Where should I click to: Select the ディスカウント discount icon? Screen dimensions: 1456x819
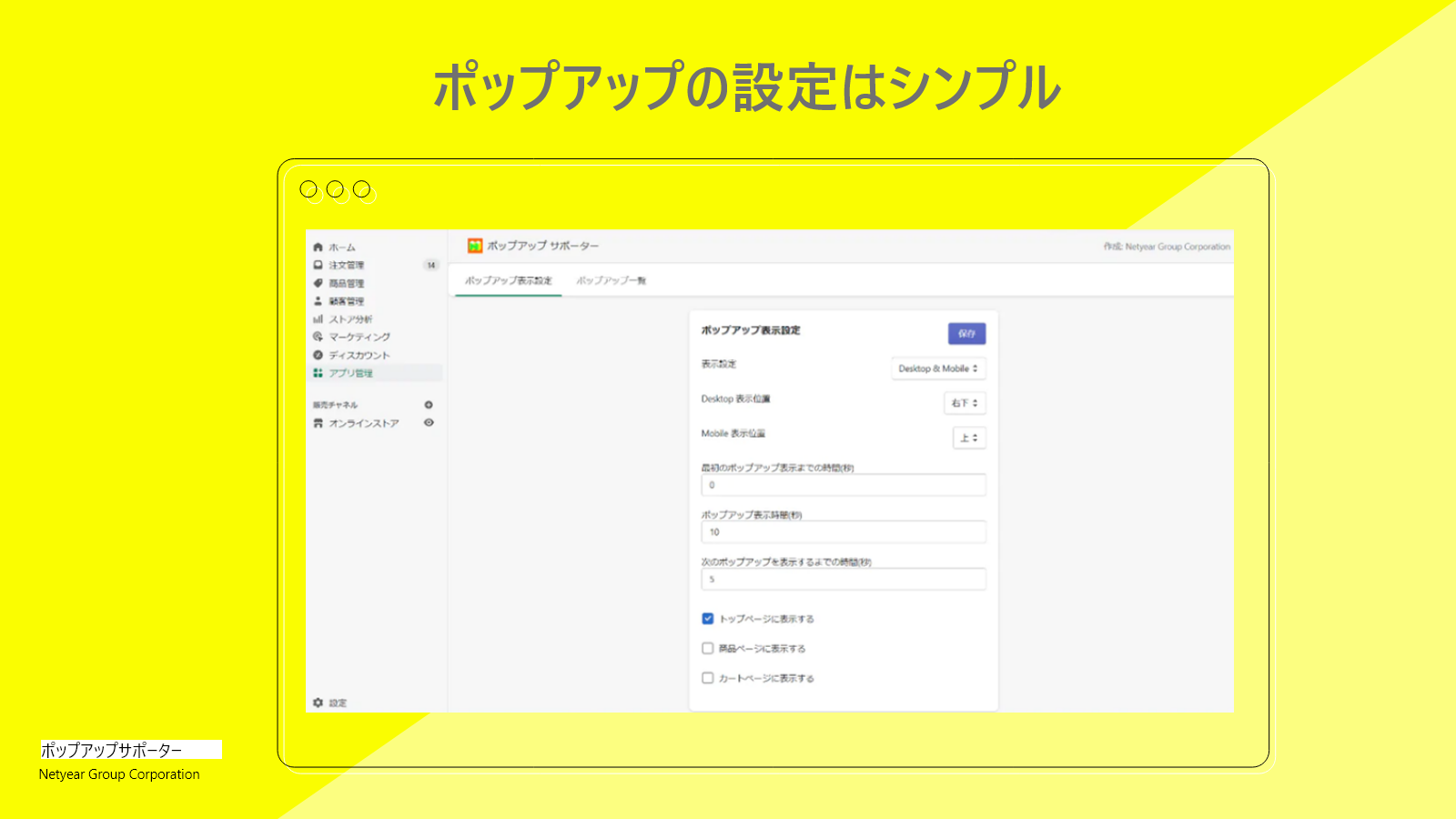pos(317,355)
